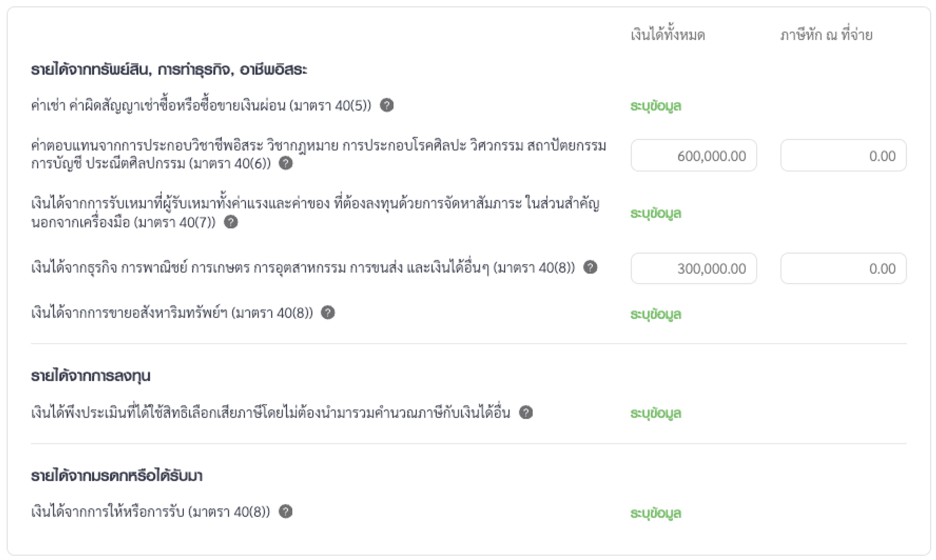Click ระบุข้อมูล for contractor income มาตรา 40(7)
This screenshot has width=936, height=560.
pos(655,213)
